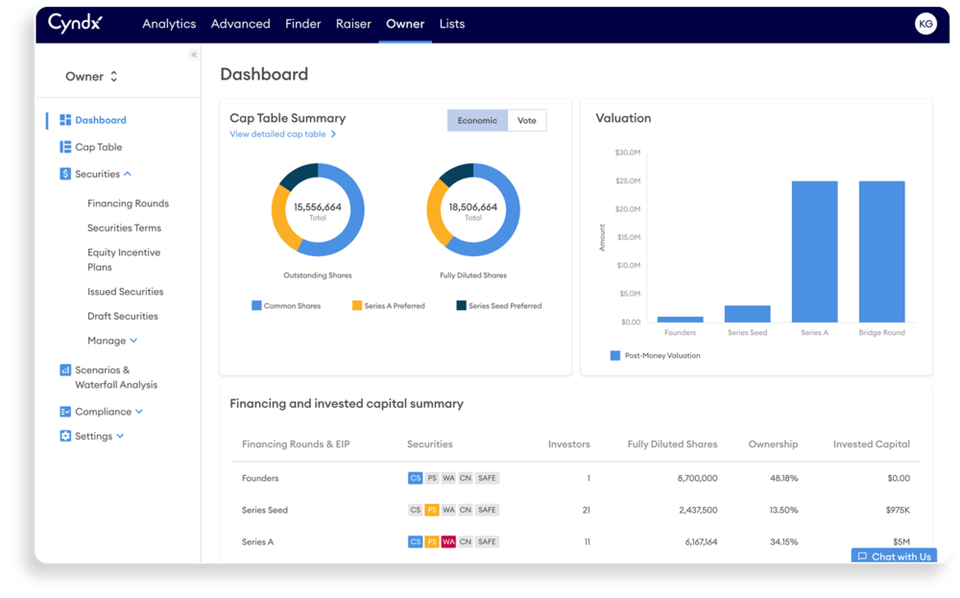960x598 pixels.
Task: Click the Dashboard sidebar icon
Action: pos(65,120)
